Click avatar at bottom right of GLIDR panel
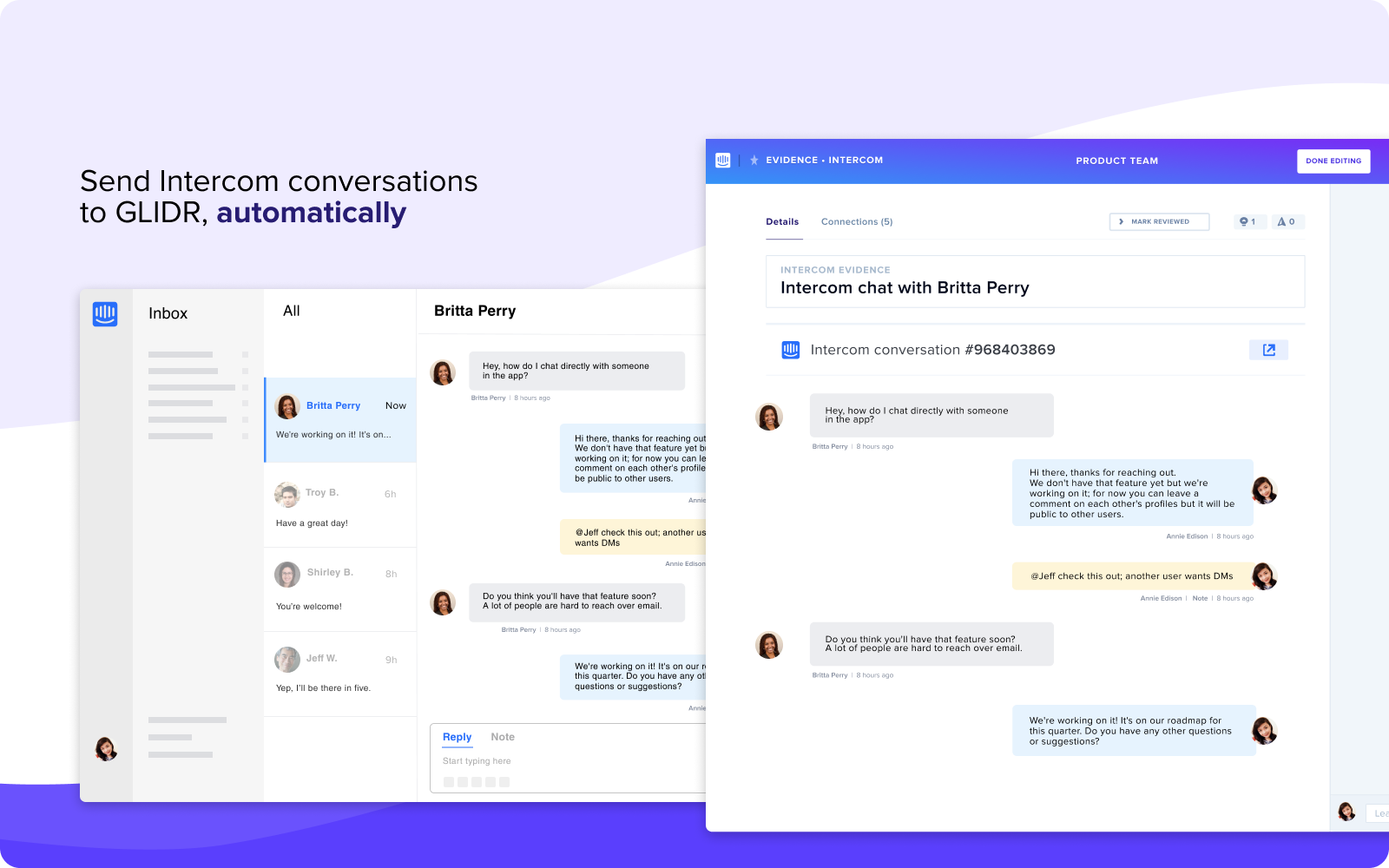Viewport: 1389px width, 868px height. click(1346, 812)
